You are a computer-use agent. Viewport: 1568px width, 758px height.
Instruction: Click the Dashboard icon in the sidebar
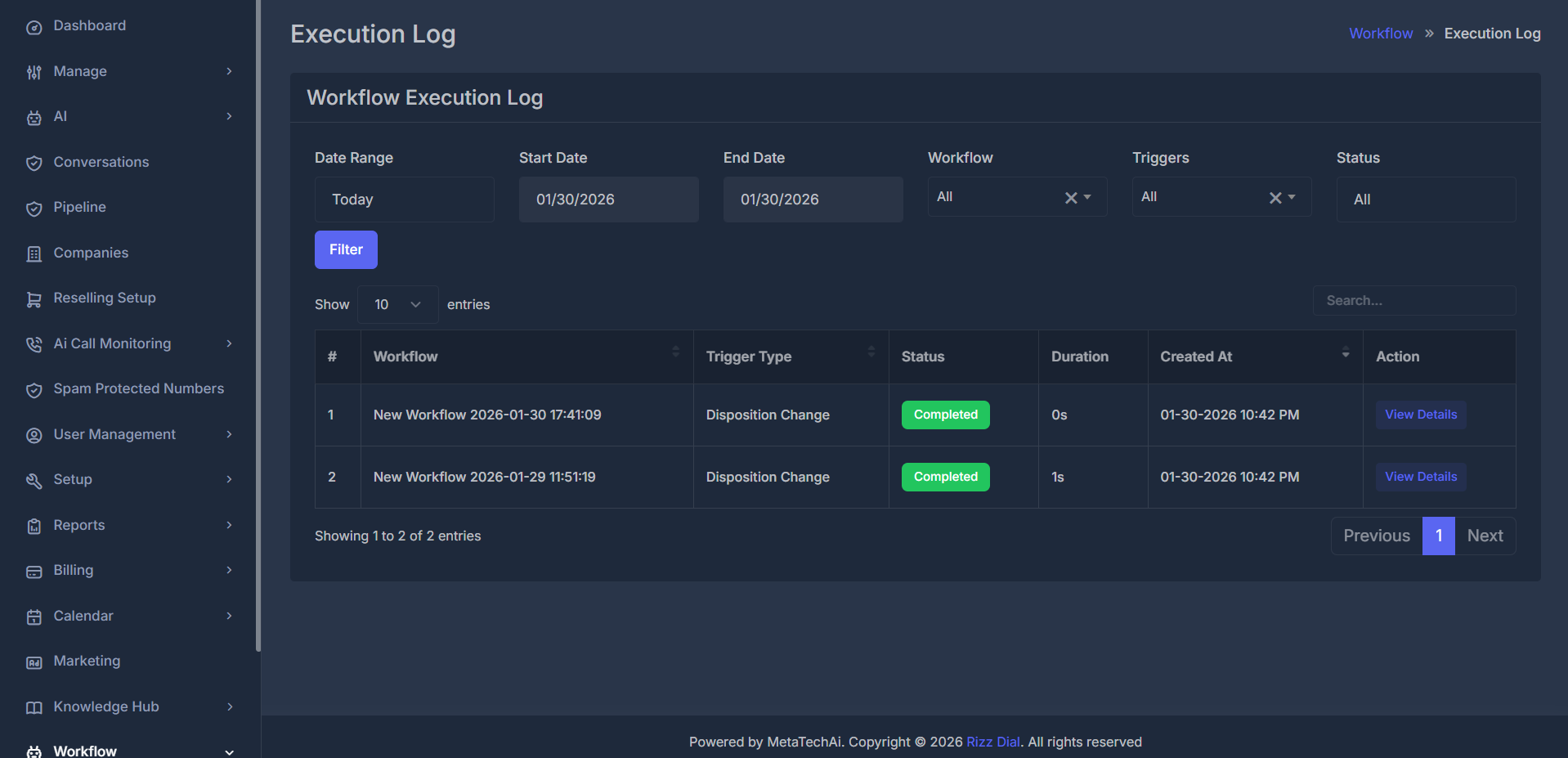[34, 25]
